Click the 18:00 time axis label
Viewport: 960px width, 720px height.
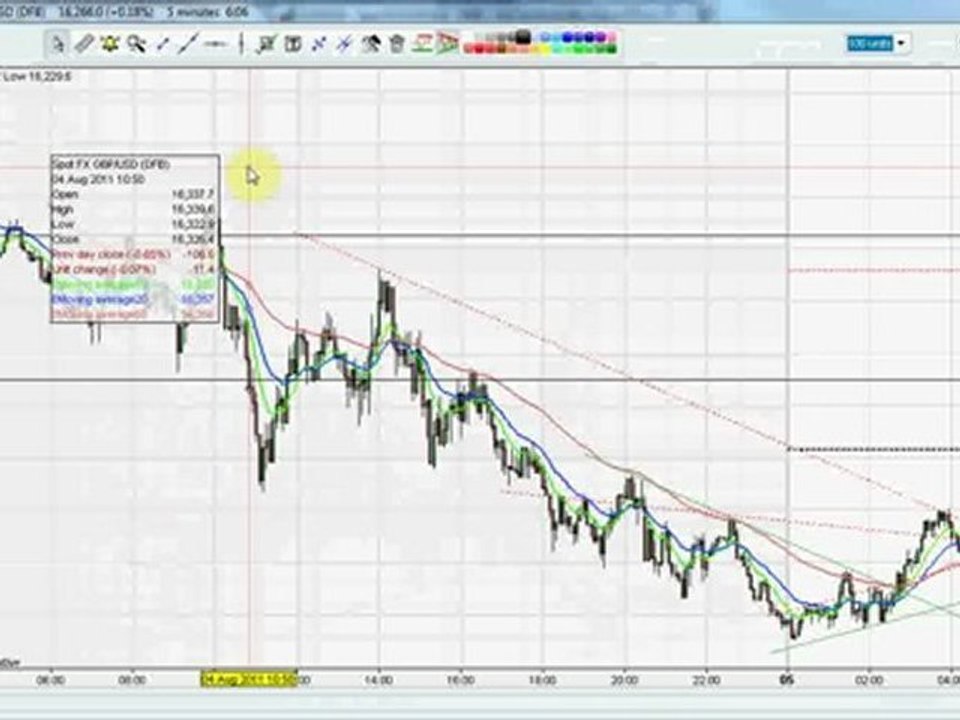542,680
